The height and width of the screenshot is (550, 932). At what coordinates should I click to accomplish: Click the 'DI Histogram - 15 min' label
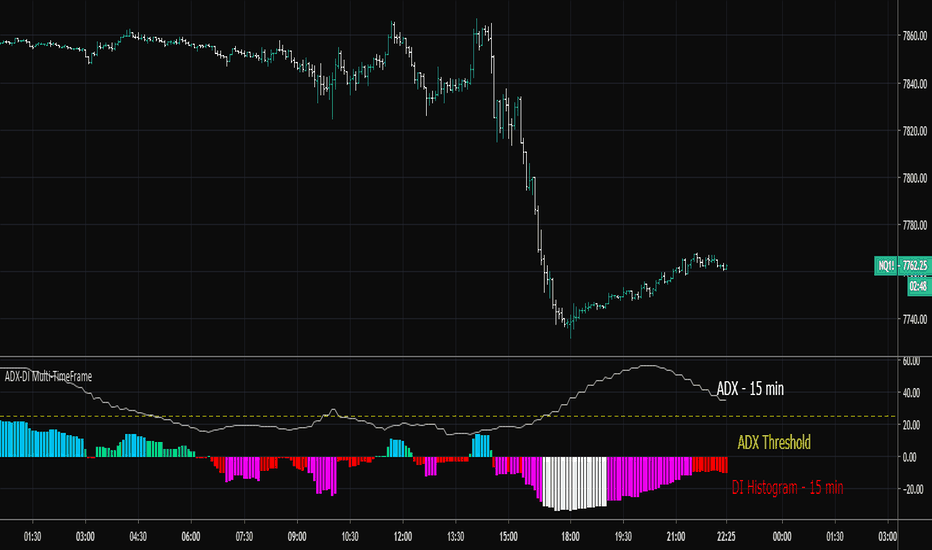(788, 488)
